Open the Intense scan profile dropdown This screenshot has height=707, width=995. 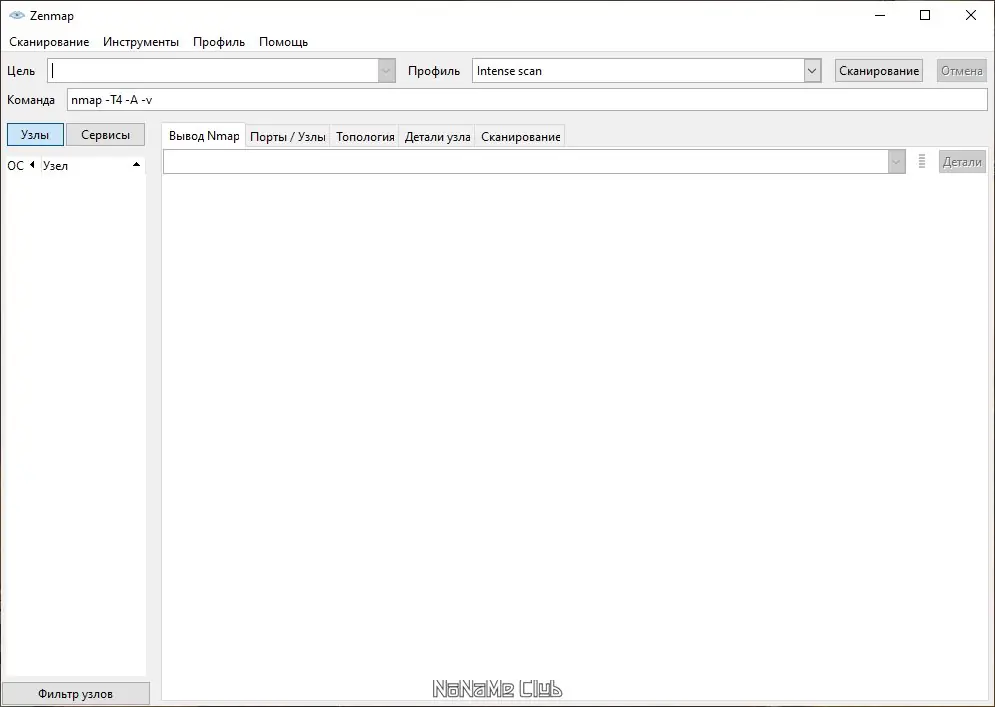[x=812, y=70]
